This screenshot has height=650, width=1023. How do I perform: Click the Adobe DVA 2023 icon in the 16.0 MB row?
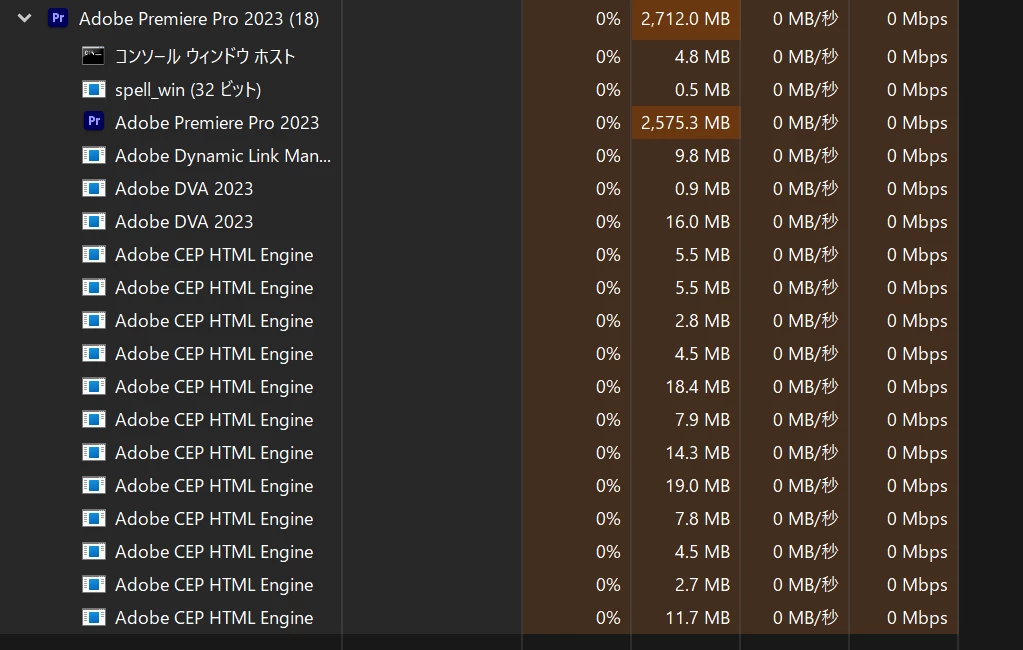[93, 221]
